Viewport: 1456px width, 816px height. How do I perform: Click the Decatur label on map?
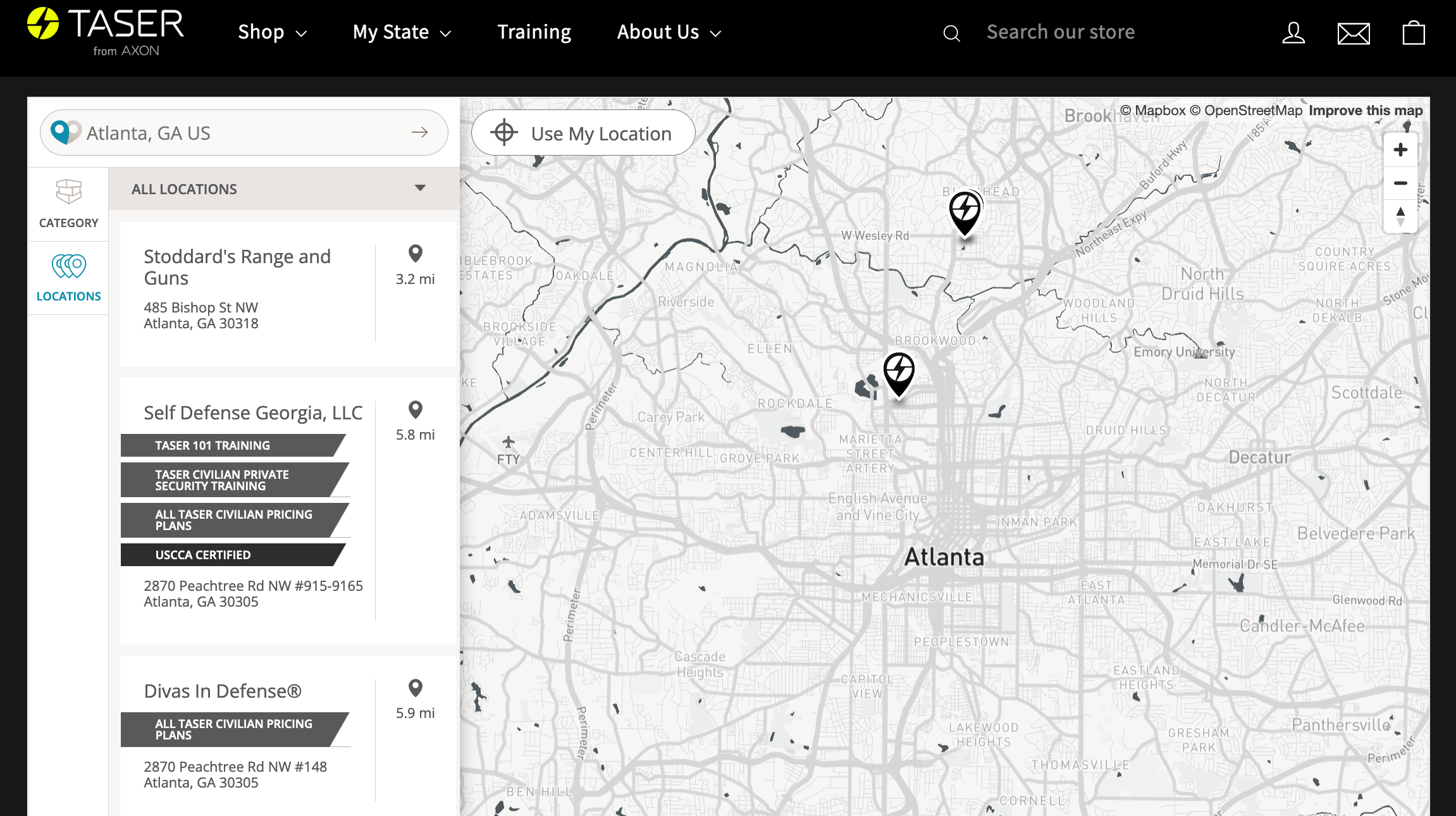click(x=1260, y=457)
